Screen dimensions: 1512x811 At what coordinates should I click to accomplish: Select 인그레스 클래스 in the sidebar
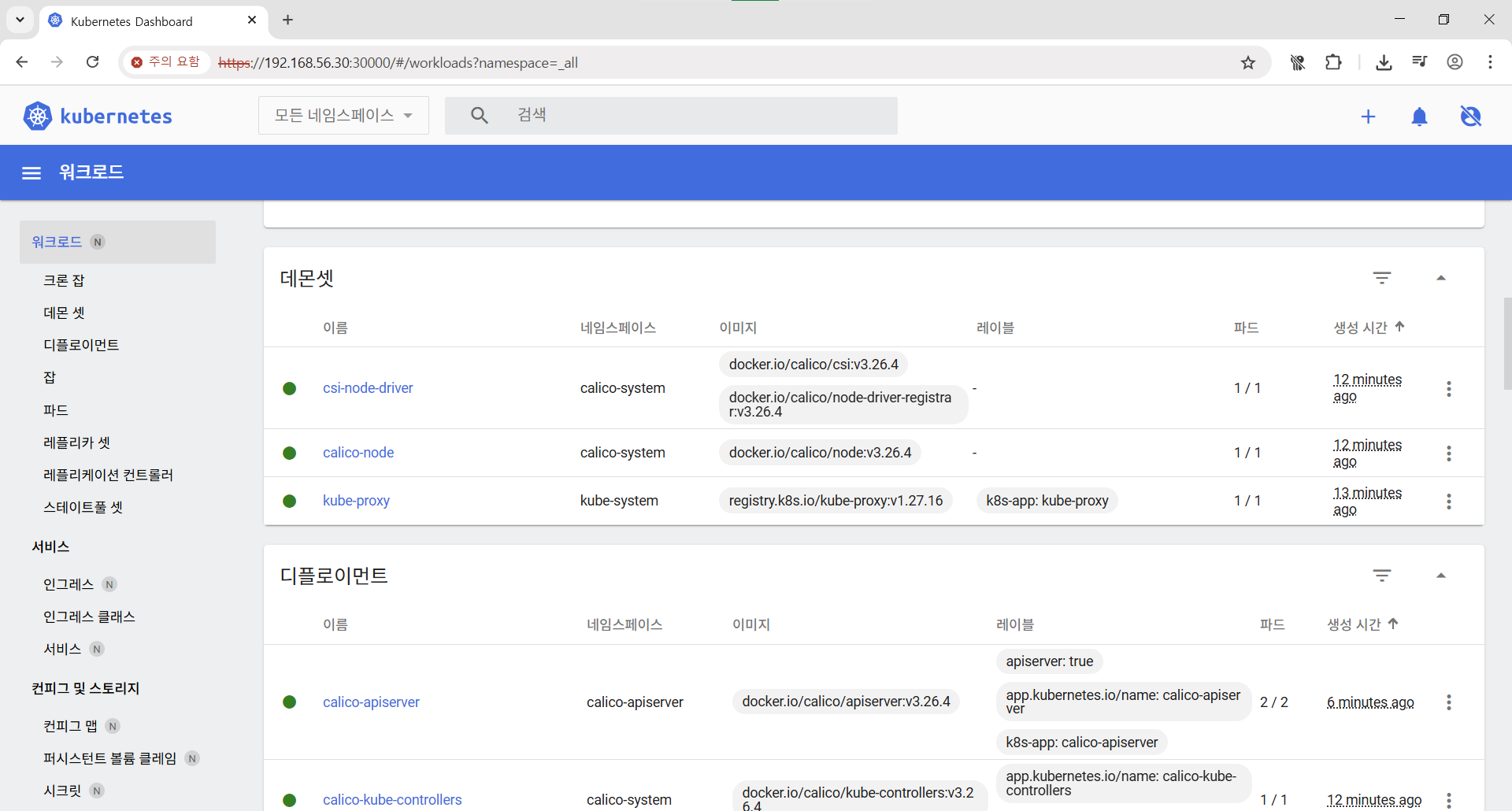point(89,617)
